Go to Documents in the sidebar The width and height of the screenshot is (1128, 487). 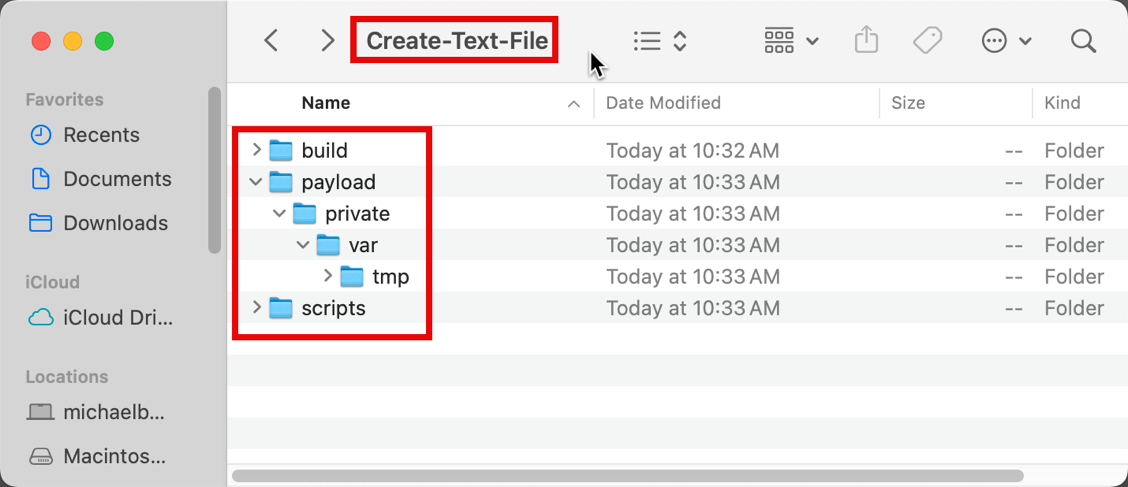(116, 179)
